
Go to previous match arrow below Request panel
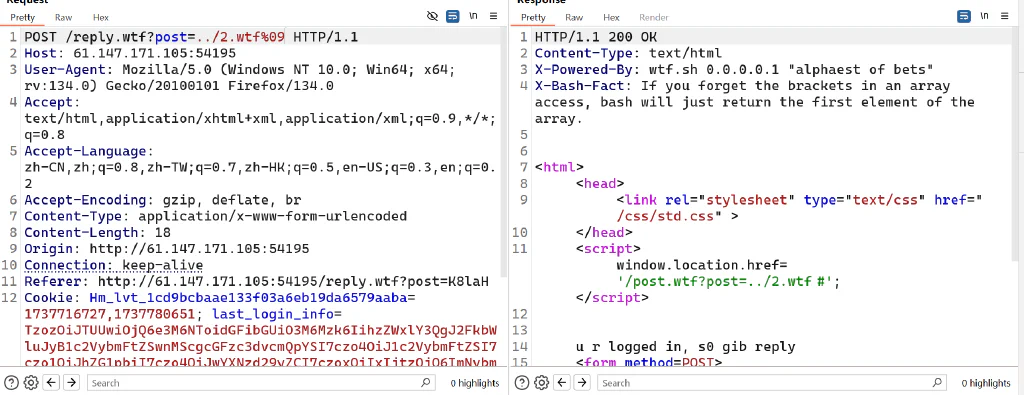[x=52, y=383]
